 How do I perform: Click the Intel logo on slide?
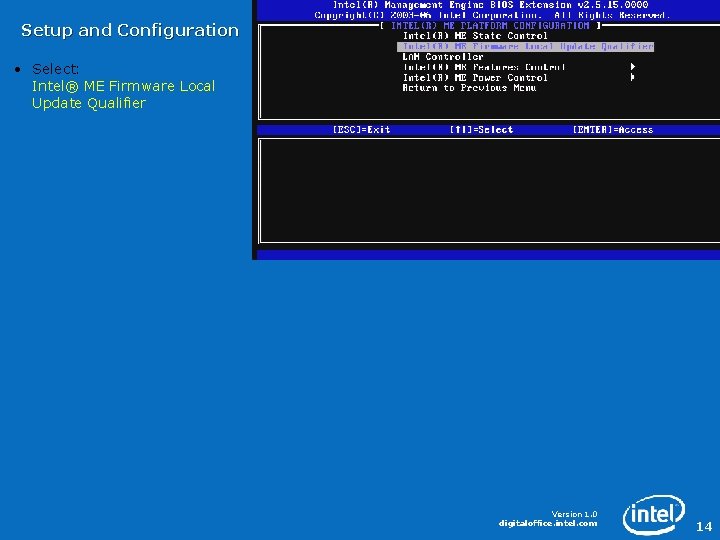click(x=654, y=514)
